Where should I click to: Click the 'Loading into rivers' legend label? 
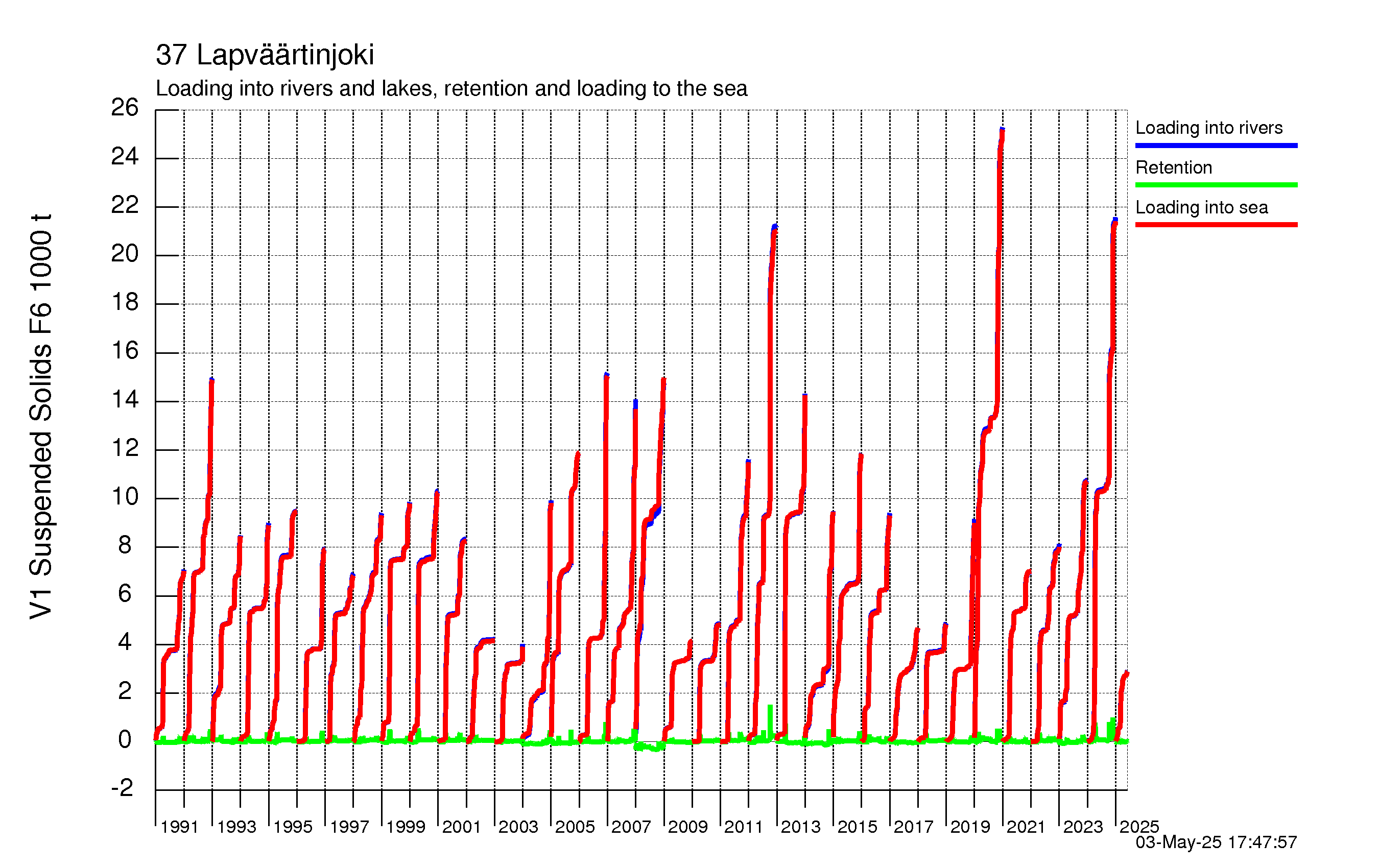pos(1208,128)
